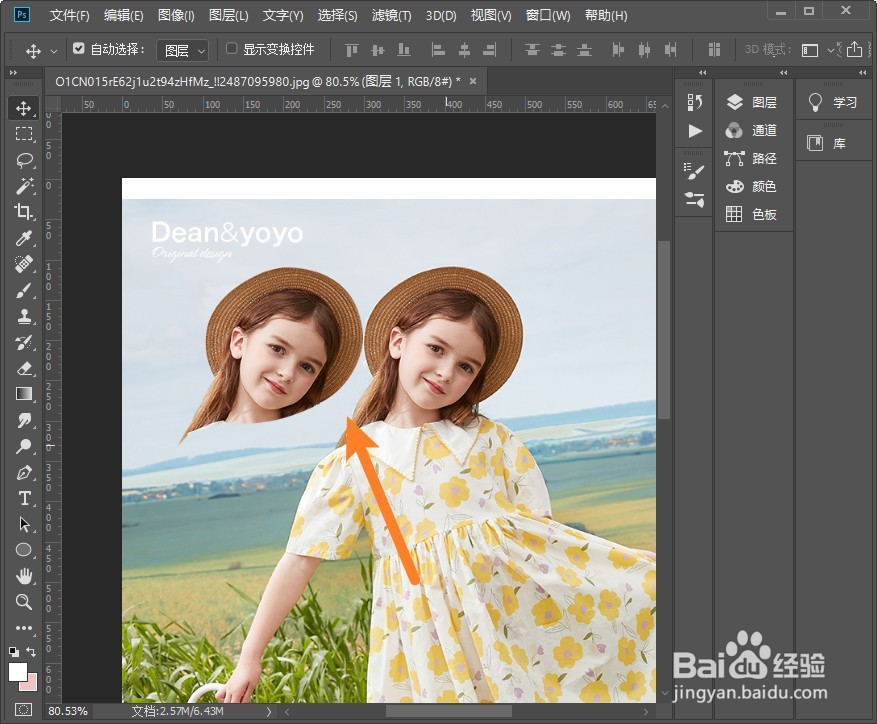Viewport: 877px width, 724px height.
Task: Select the Clone Stamp tool
Action: pos(24,316)
